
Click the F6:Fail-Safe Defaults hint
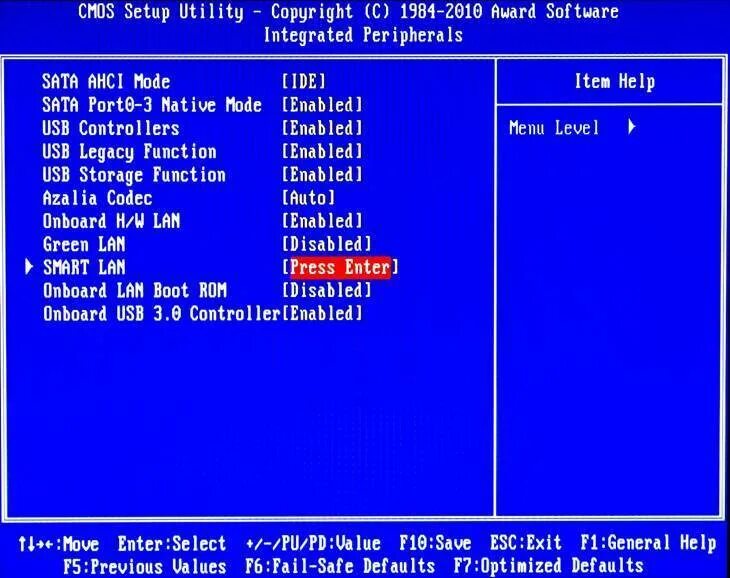tap(340, 567)
